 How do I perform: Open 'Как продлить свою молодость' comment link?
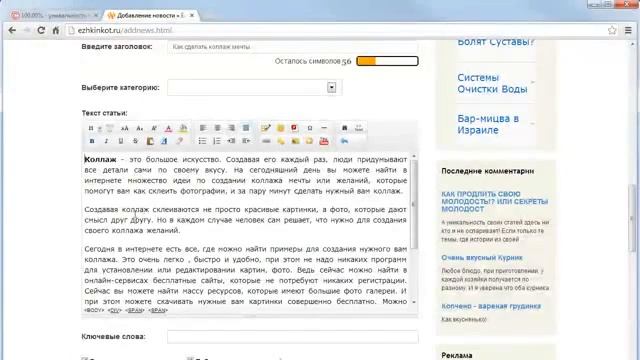click(495, 202)
